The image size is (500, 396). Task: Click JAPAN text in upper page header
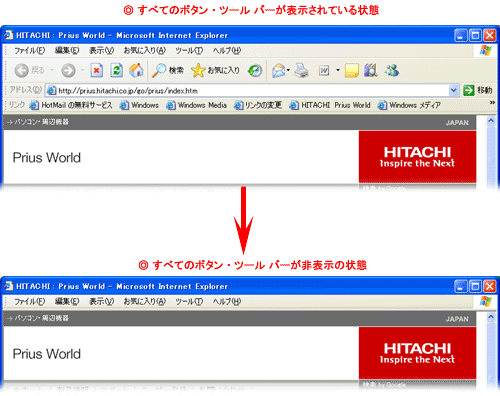457,123
